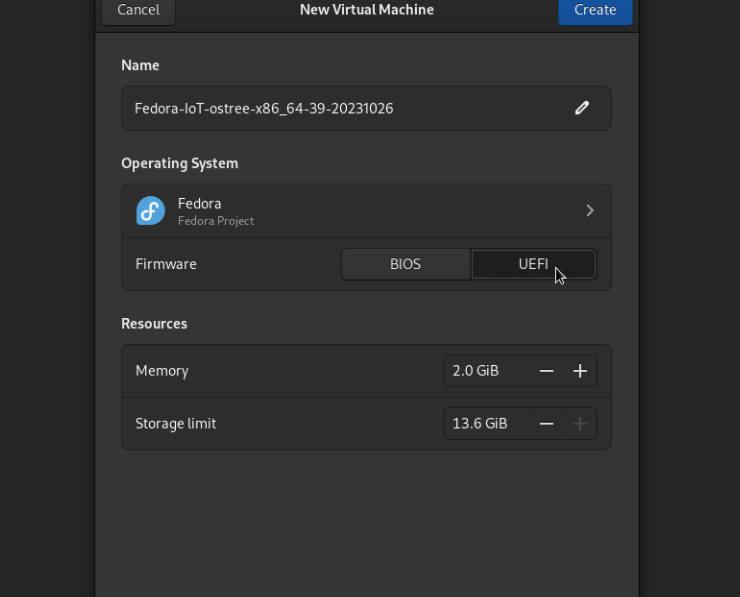Click the pencil icon to edit name

click(x=582, y=108)
